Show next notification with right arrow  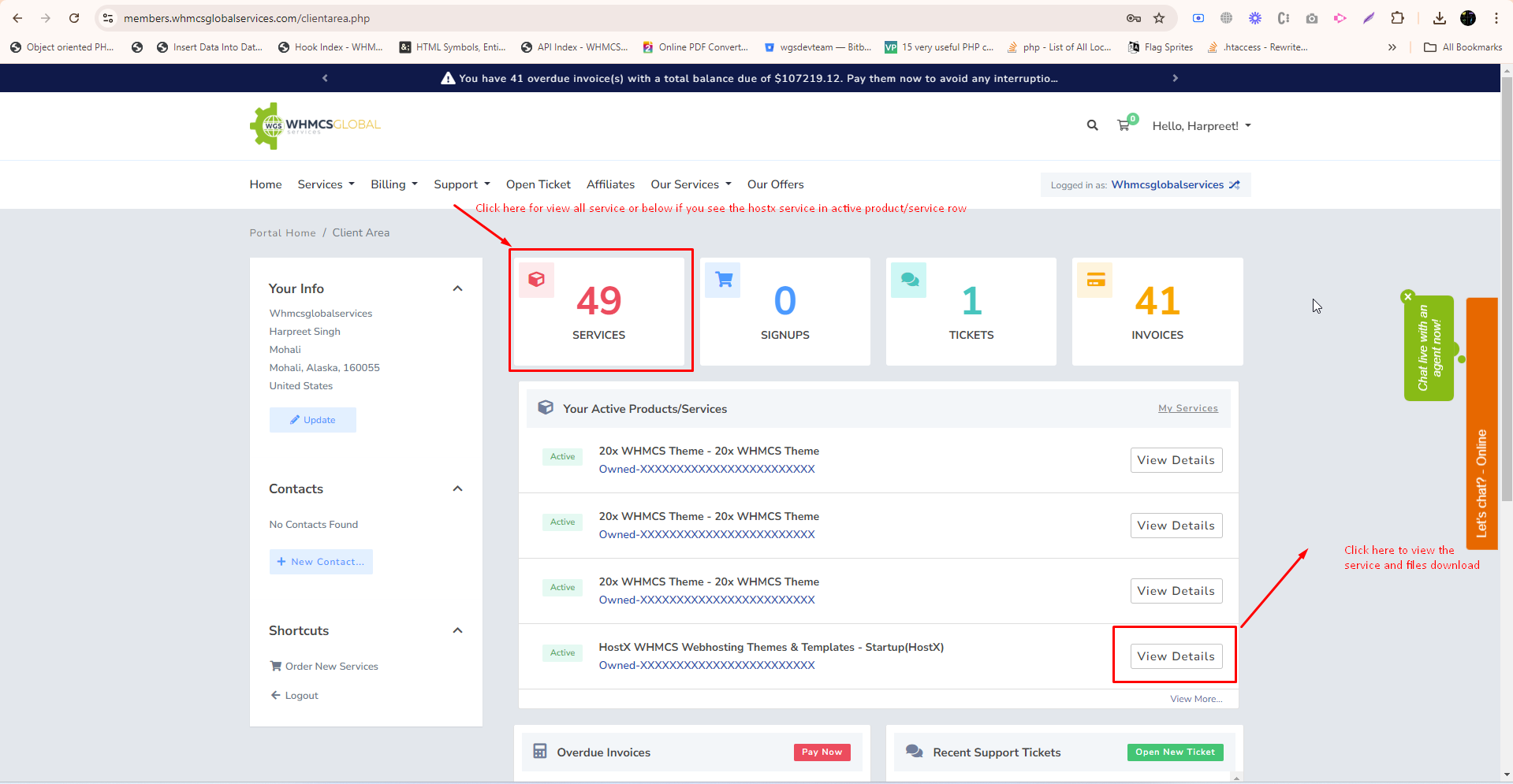click(x=1175, y=78)
